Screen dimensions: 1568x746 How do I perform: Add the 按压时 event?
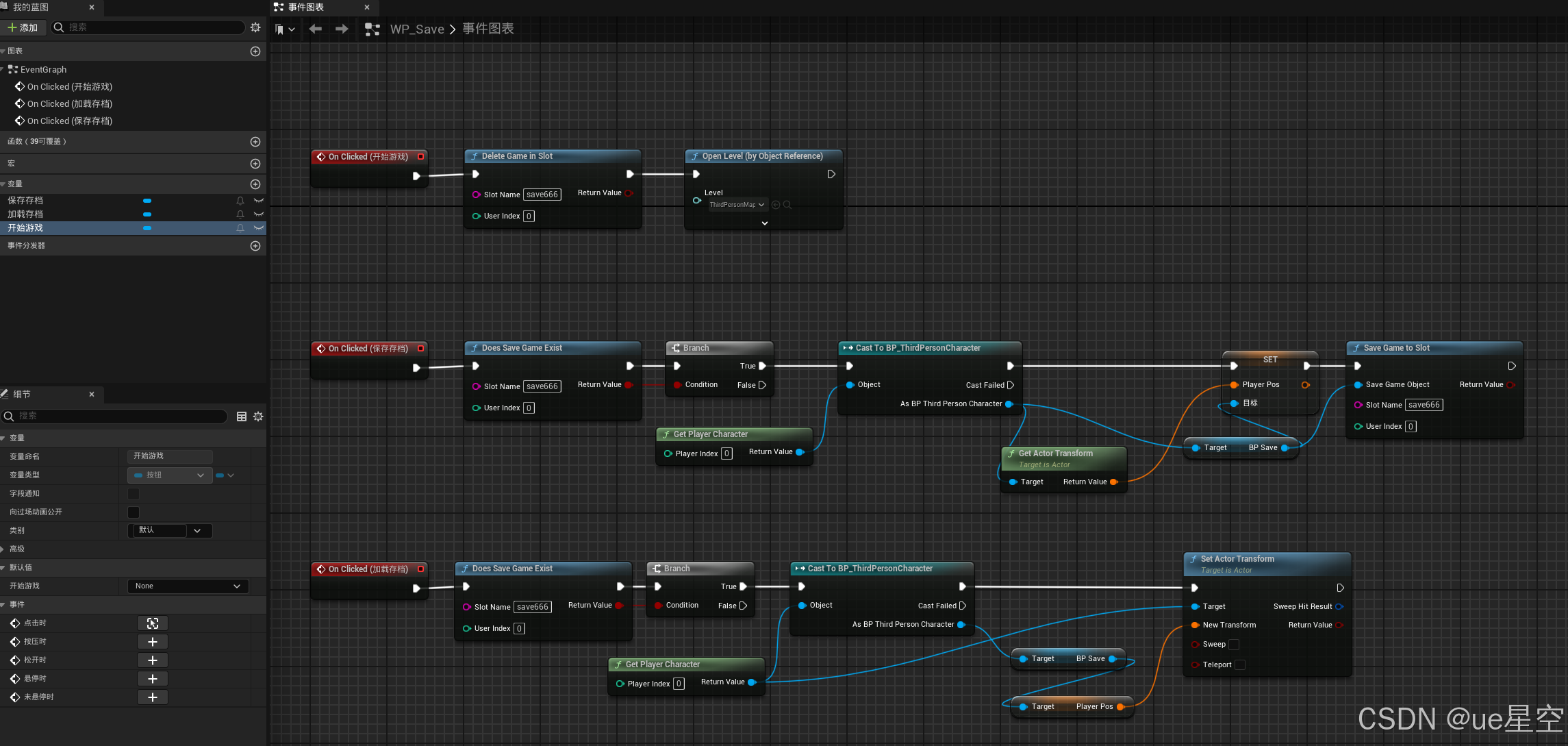pyautogui.click(x=153, y=642)
